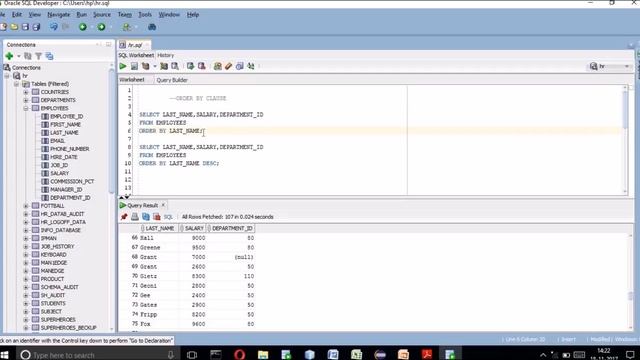Click the Connections panel vertical scrollbar
The image size is (640, 360).
point(112,131)
